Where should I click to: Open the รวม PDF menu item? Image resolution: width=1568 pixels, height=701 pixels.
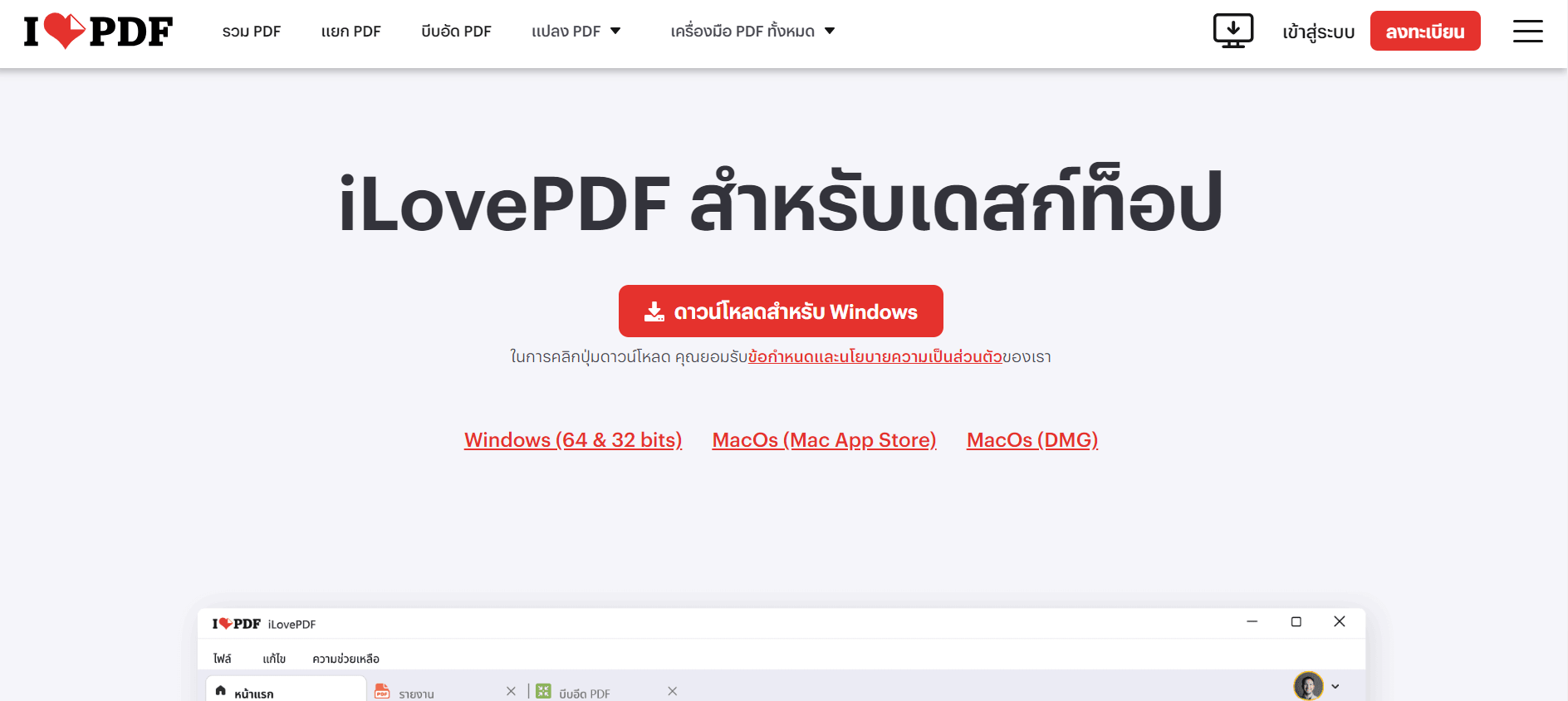point(252,32)
